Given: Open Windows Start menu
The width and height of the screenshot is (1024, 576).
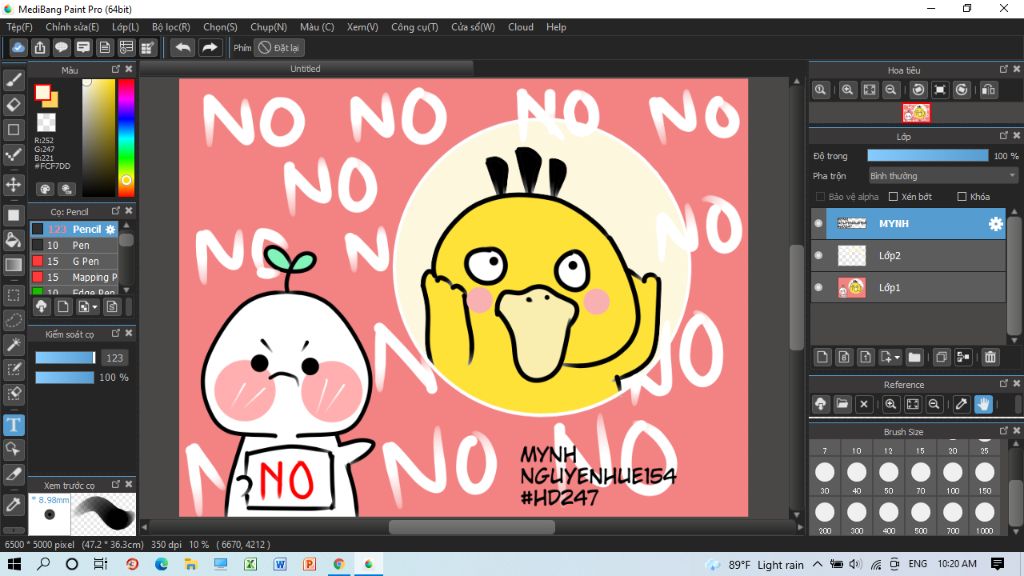Looking at the screenshot, I should coord(14,564).
